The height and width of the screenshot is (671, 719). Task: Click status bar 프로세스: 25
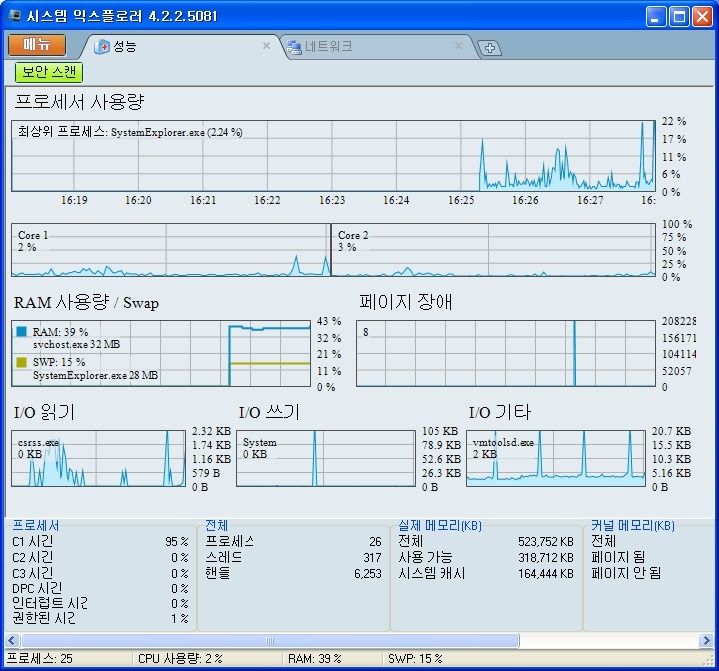(x=40, y=659)
